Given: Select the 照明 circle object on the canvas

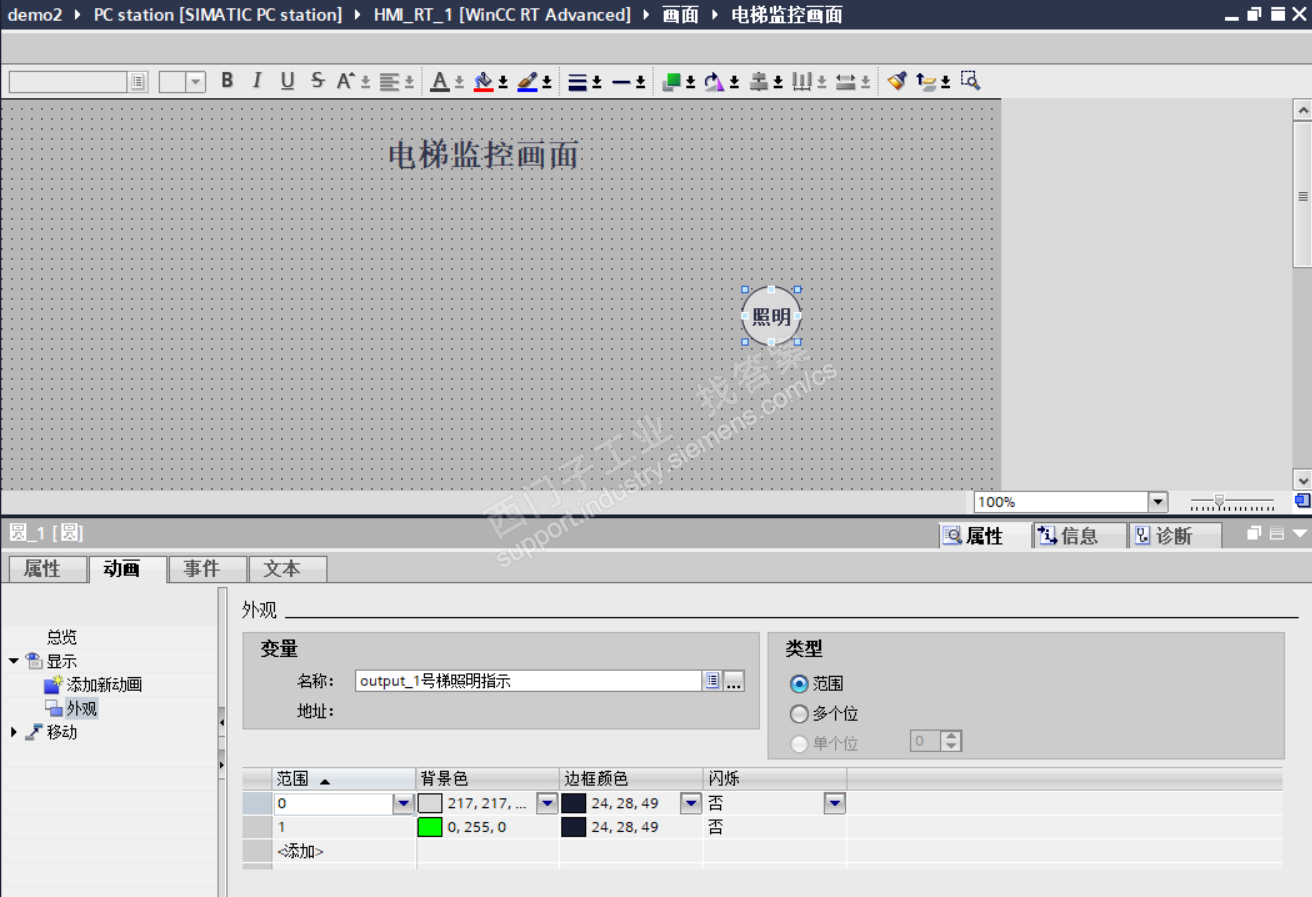Looking at the screenshot, I should tap(771, 316).
